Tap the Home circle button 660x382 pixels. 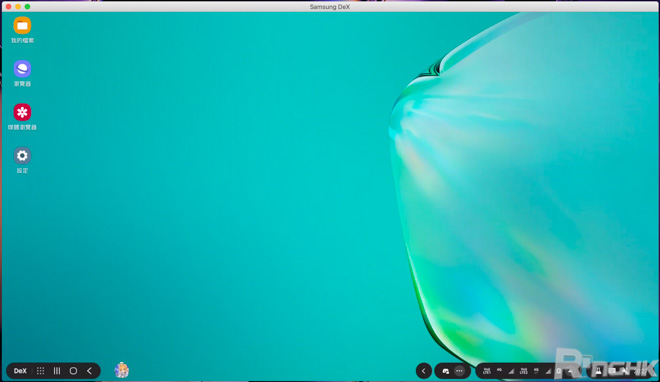pos(73,371)
